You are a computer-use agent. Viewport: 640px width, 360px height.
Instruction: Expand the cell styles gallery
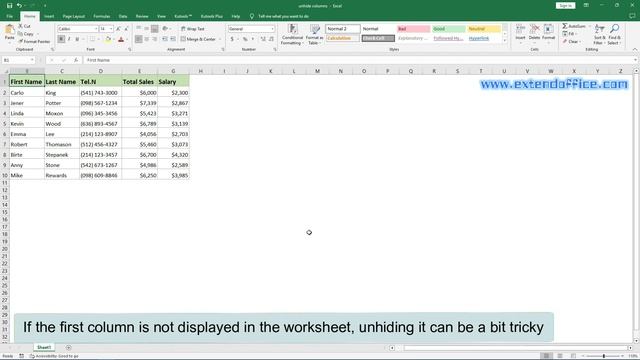(505, 40)
